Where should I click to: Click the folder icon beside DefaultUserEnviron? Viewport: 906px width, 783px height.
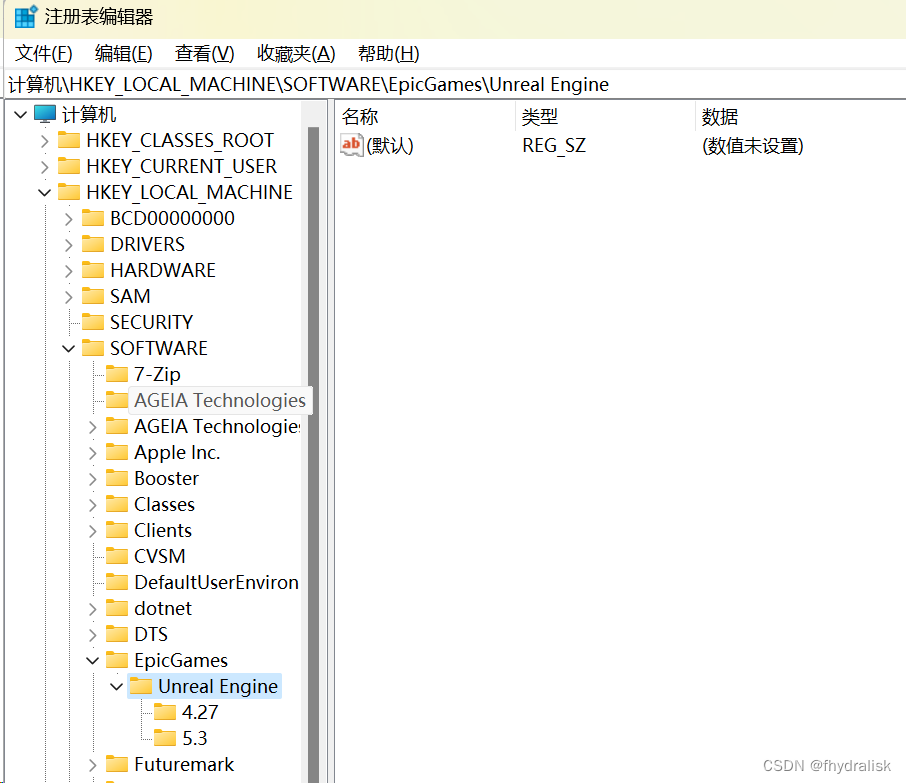[x=117, y=582]
